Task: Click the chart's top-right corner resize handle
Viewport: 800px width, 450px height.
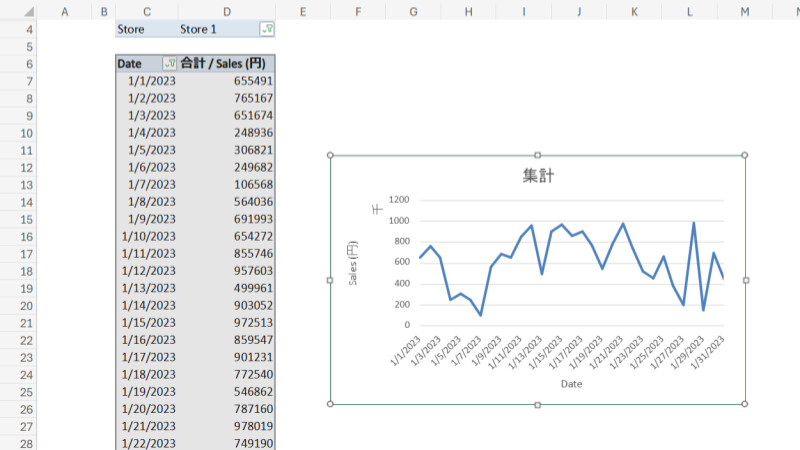Action: (745, 155)
